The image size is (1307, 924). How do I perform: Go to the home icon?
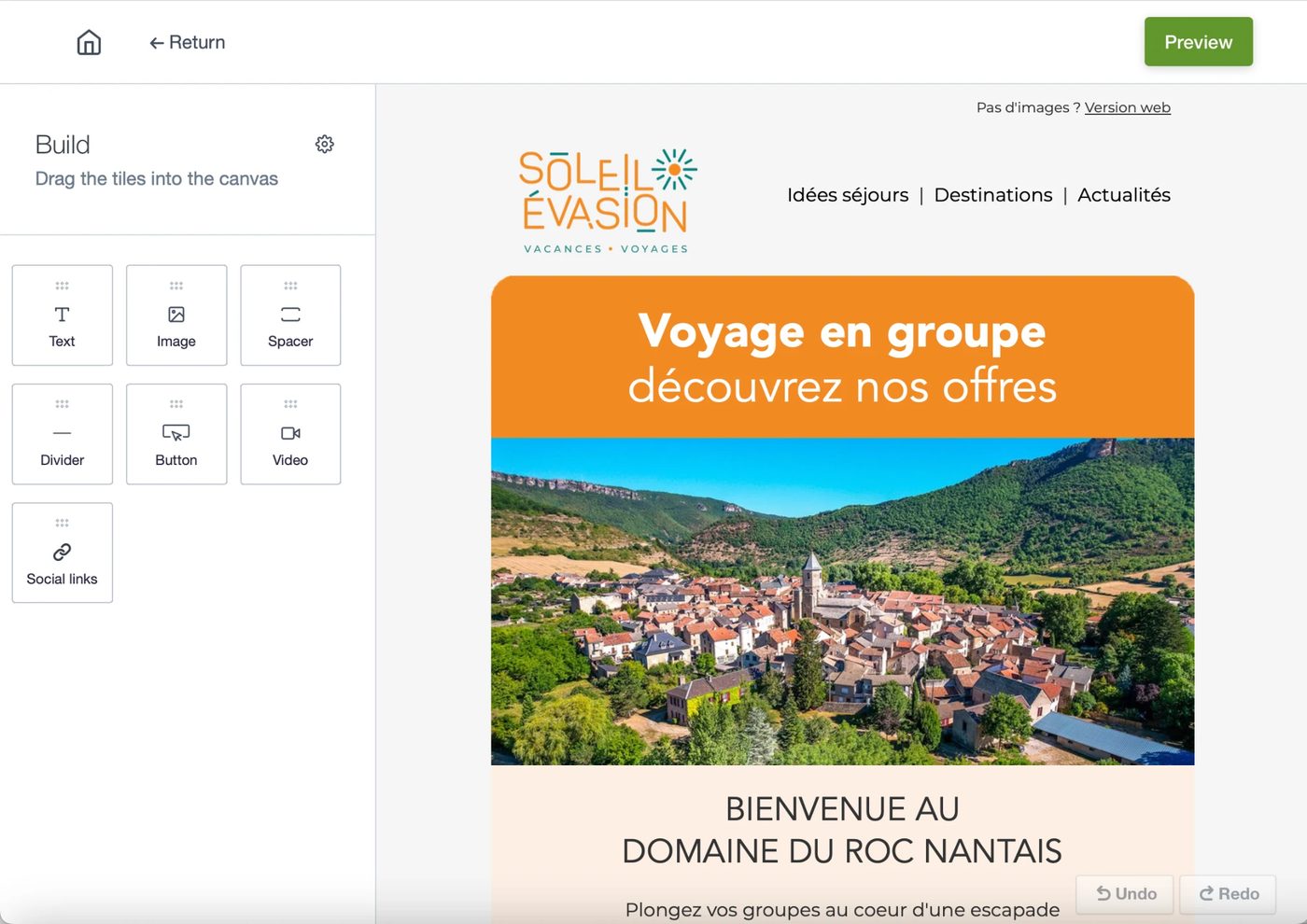(x=89, y=42)
